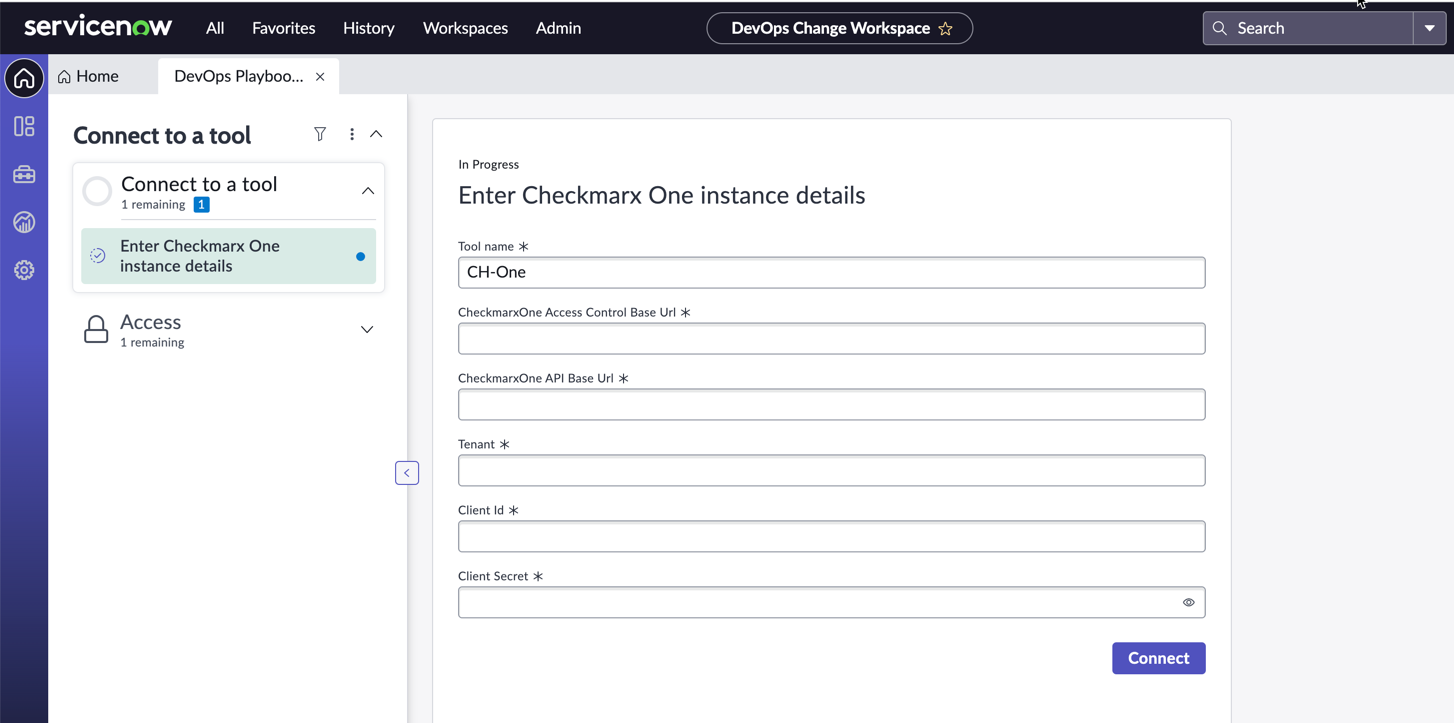
Task: Switch to the Home tab
Action: pyautogui.click(x=89, y=76)
